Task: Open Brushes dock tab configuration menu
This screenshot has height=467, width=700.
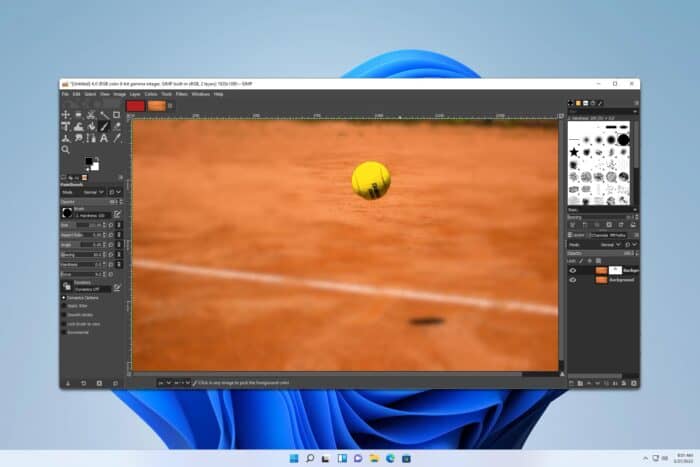Action: pos(636,103)
